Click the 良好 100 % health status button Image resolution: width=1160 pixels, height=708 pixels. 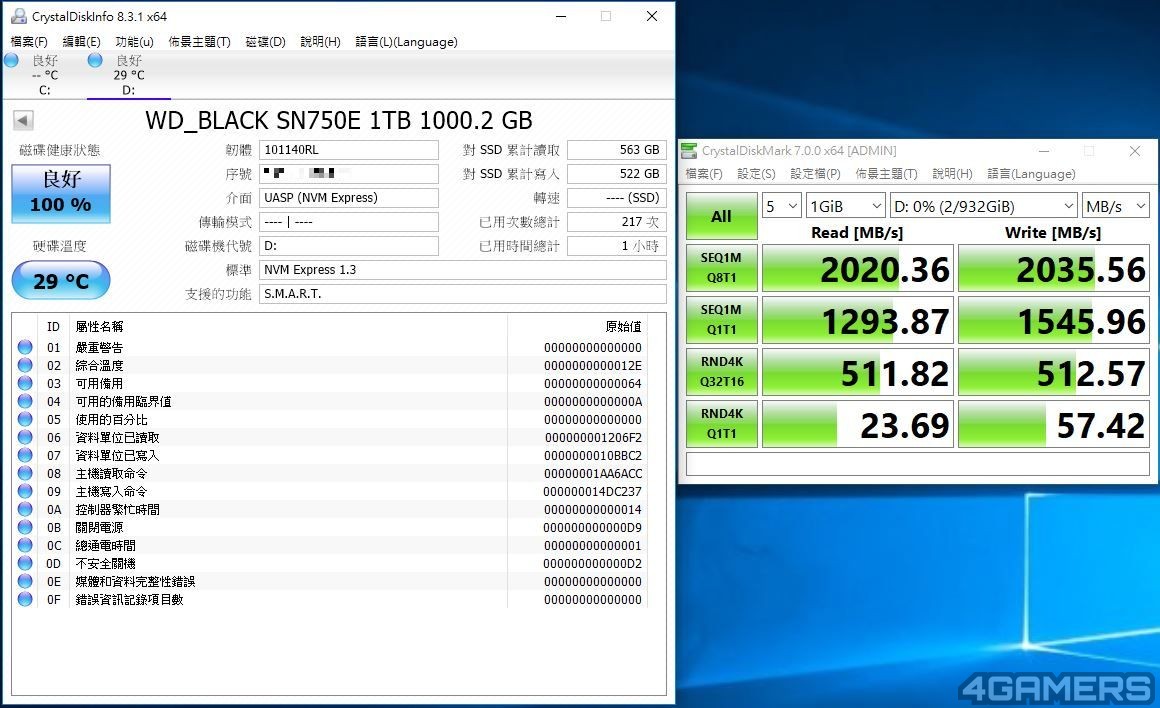(x=61, y=193)
